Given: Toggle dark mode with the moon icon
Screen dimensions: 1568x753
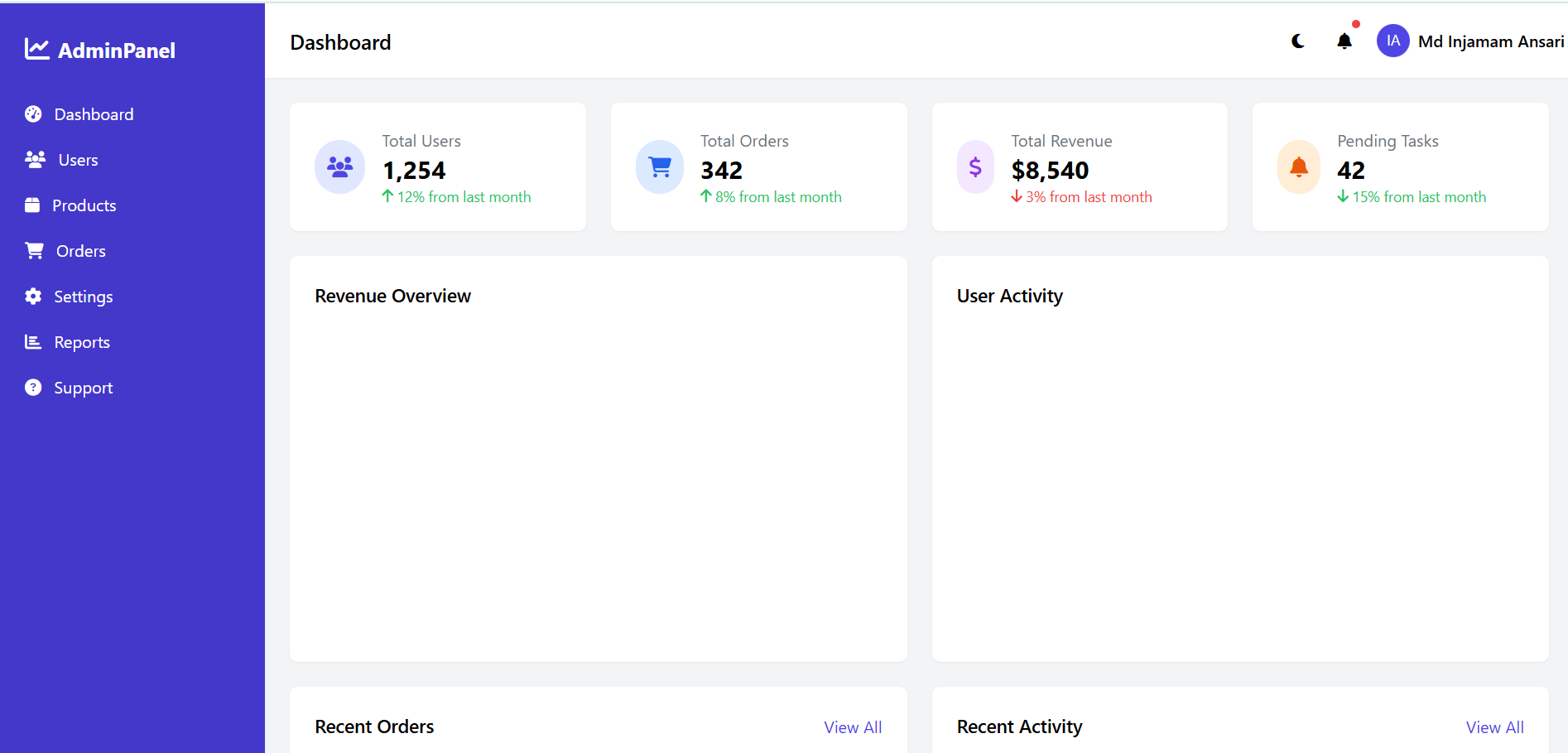Looking at the screenshot, I should click(1297, 41).
